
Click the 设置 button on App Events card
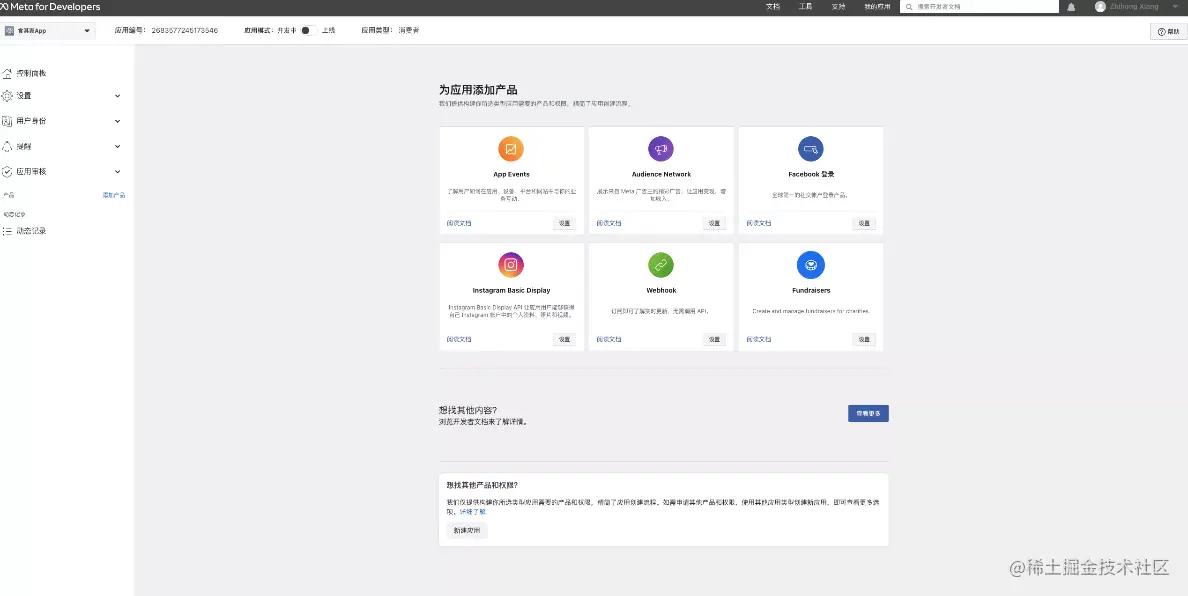(x=564, y=223)
